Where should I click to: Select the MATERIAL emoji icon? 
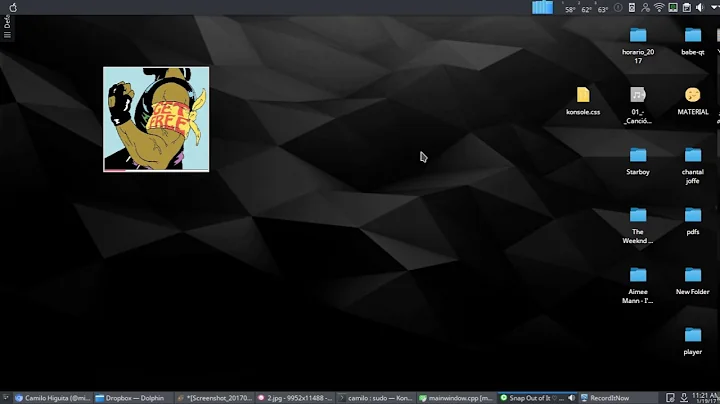click(692, 95)
